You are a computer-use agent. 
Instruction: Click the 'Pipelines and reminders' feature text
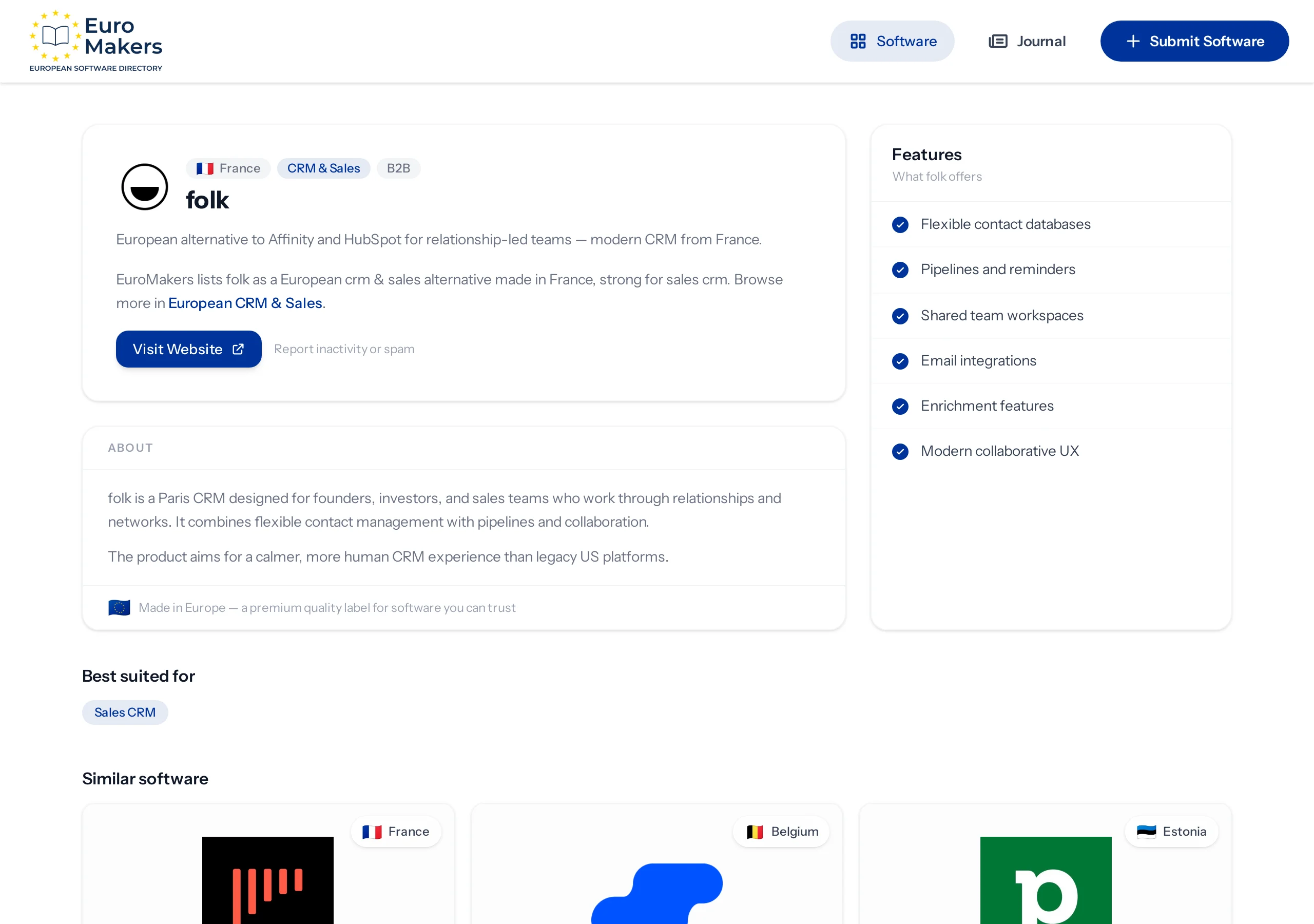tap(997, 269)
